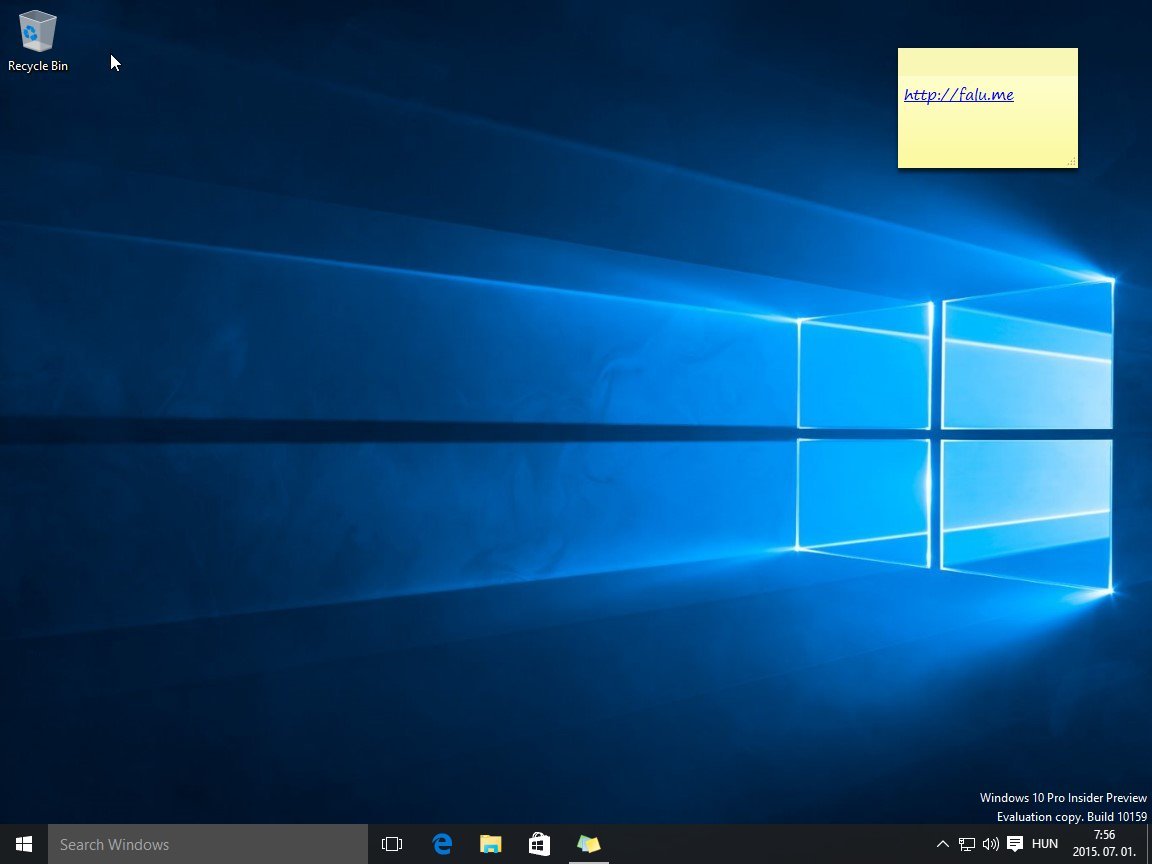Image resolution: width=1152 pixels, height=864 pixels.
Task: Switch the HUN input language indicator
Action: 1045,844
